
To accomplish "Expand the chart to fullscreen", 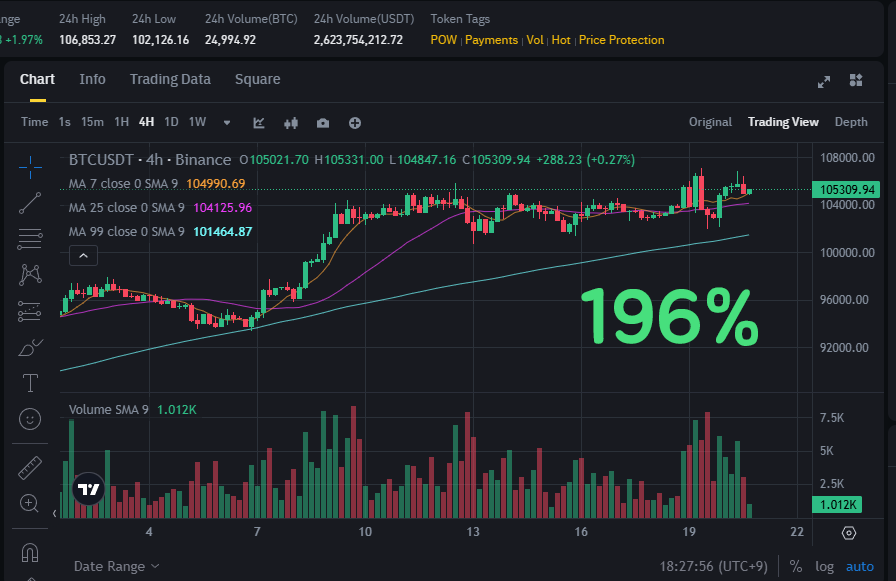I will [x=824, y=82].
